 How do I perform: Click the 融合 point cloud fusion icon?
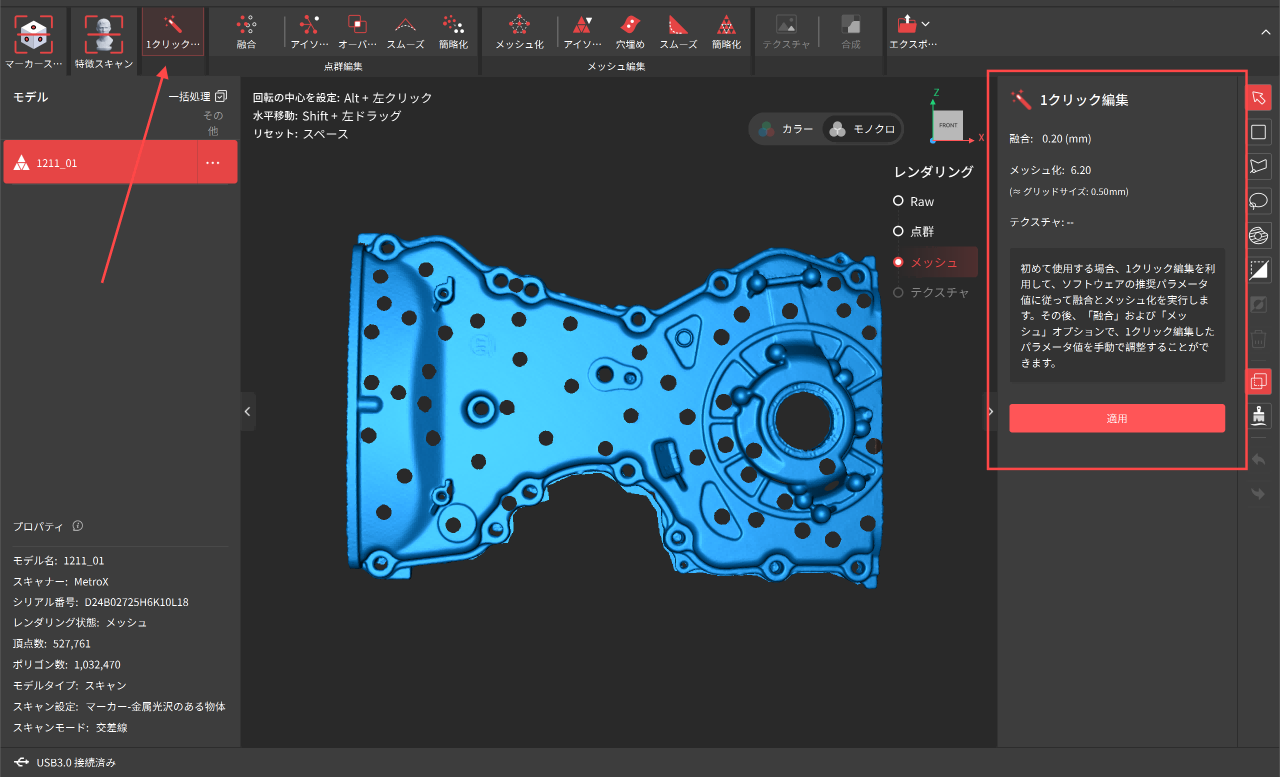(246, 31)
